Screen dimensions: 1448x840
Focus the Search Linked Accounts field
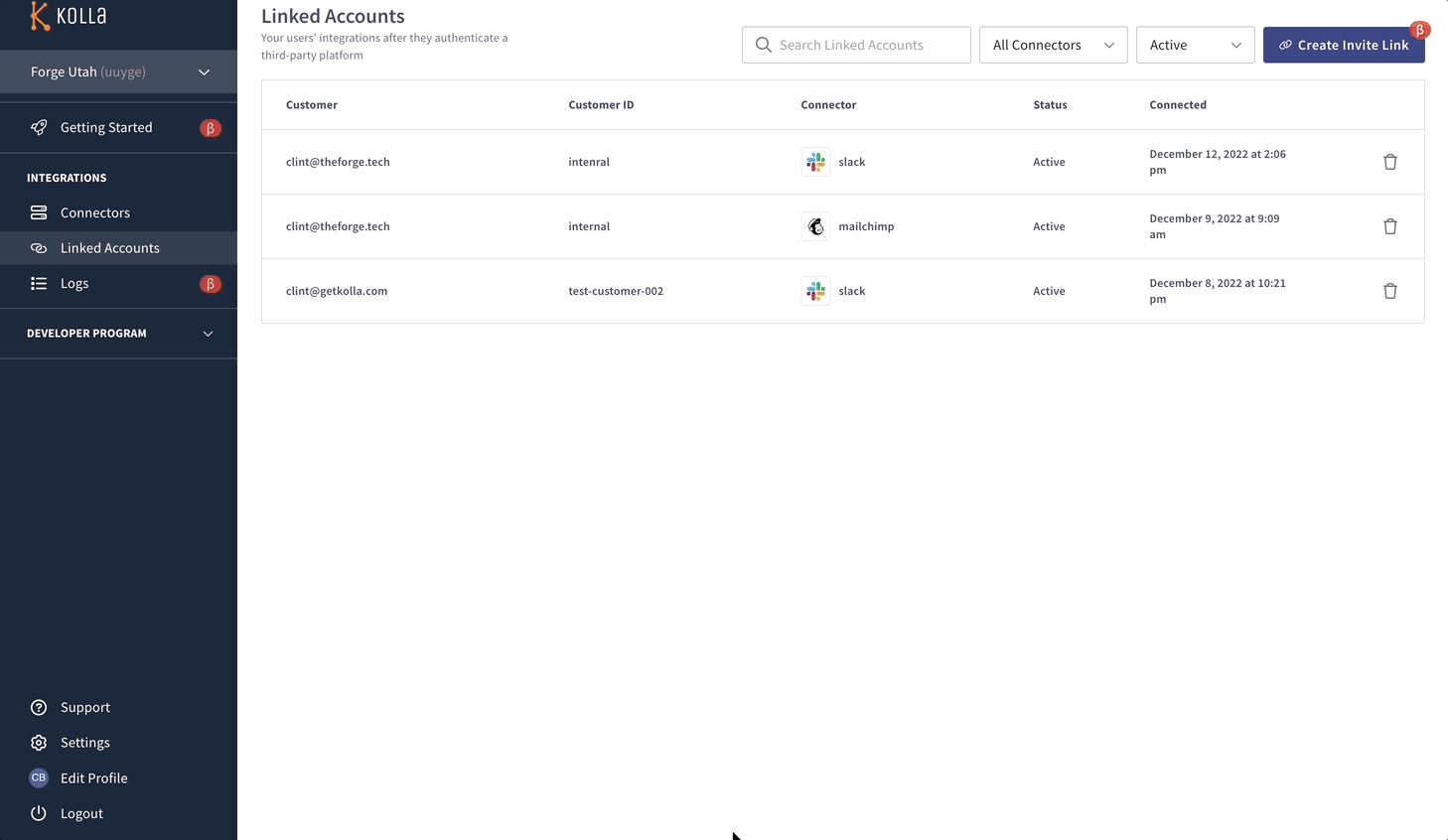pyautogui.click(x=864, y=45)
